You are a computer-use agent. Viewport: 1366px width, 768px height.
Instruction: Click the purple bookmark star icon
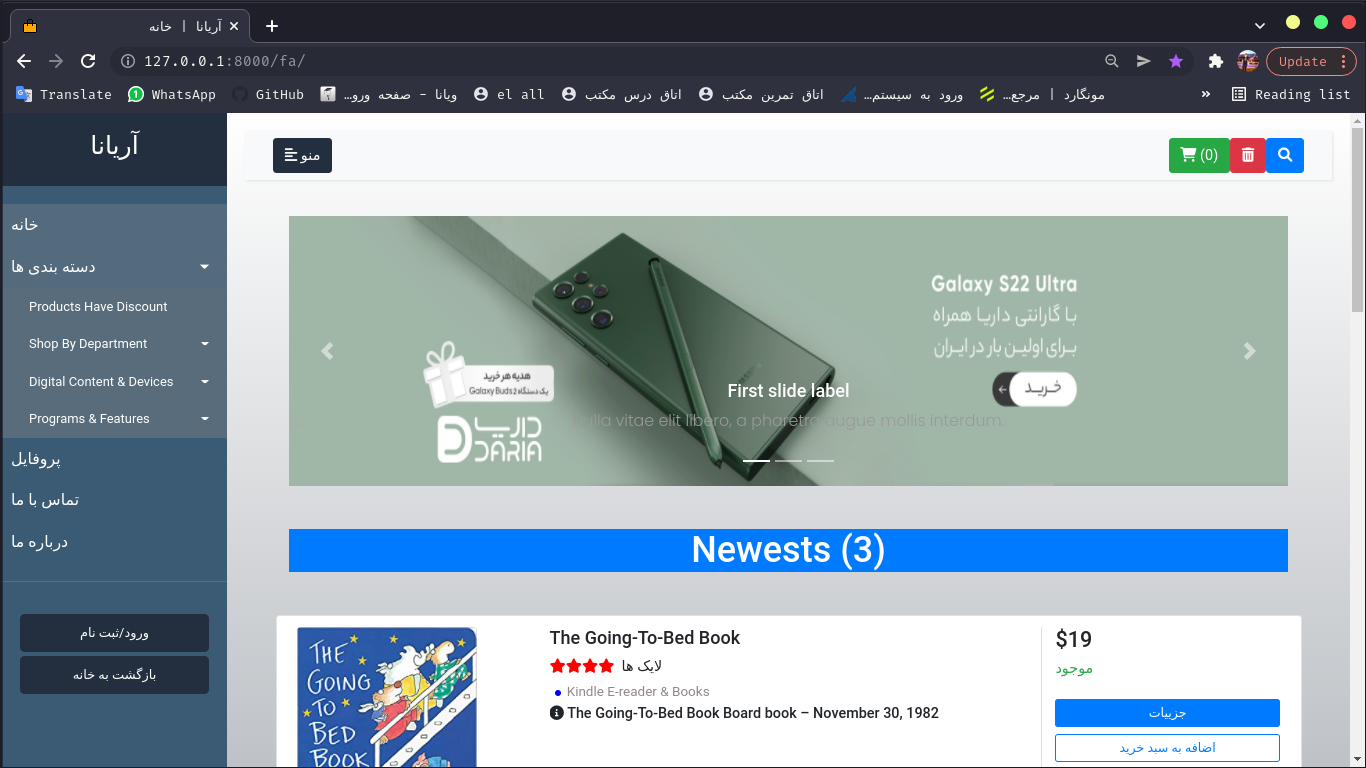tap(1176, 61)
